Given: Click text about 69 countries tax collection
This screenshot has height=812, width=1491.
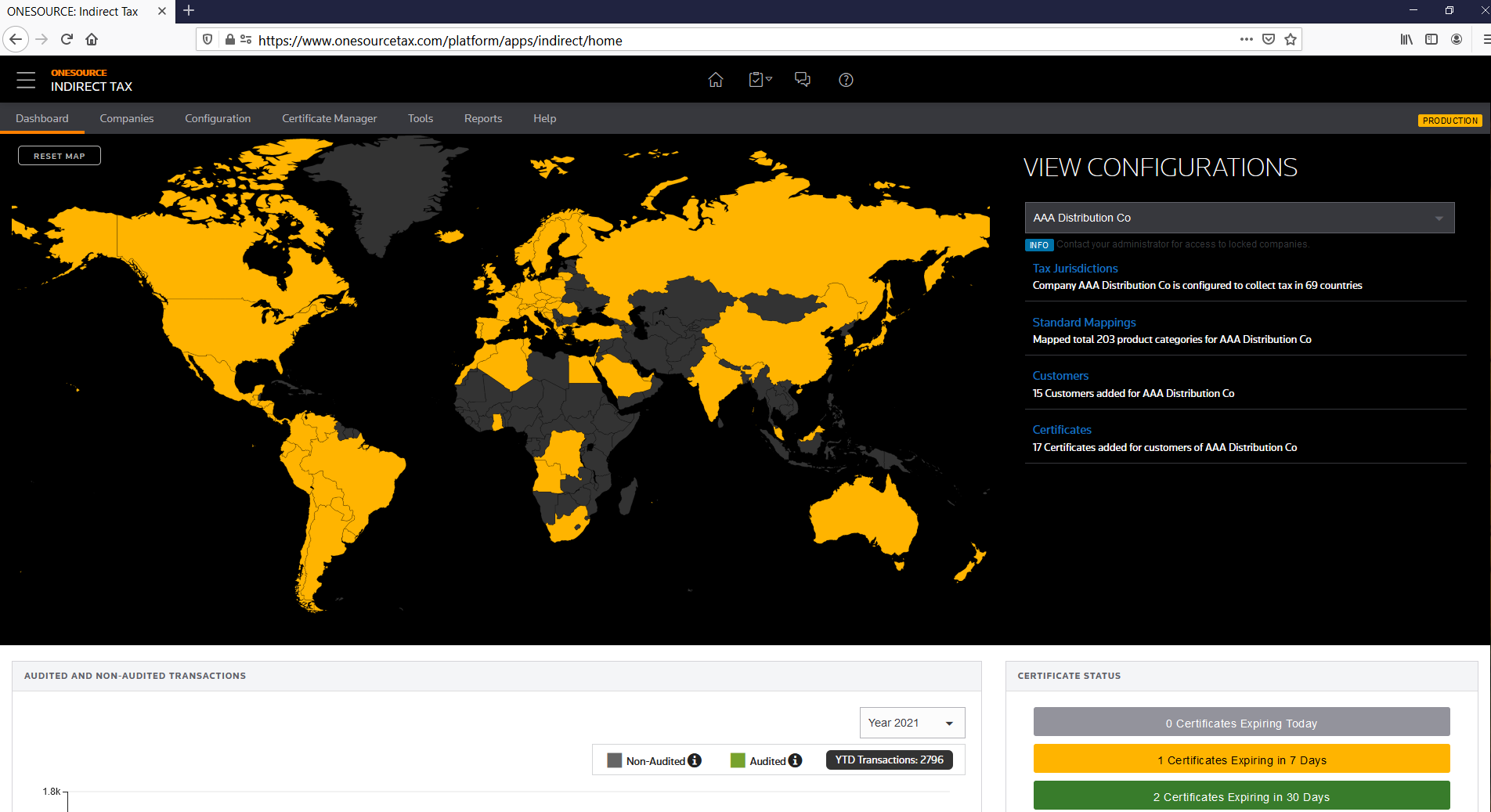Looking at the screenshot, I should pos(1197,285).
